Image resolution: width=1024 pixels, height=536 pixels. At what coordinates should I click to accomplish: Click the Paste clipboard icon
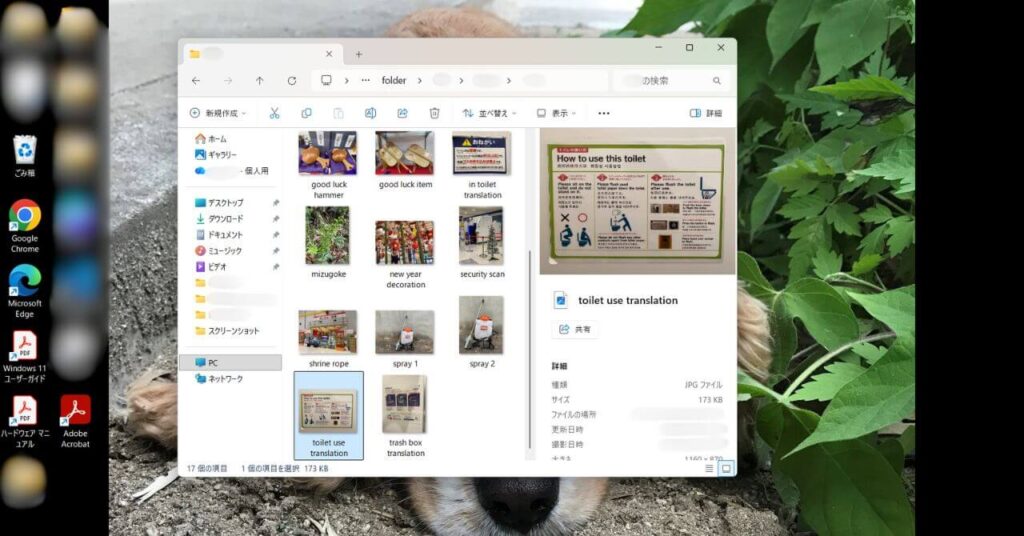pyautogui.click(x=338, y=113)
